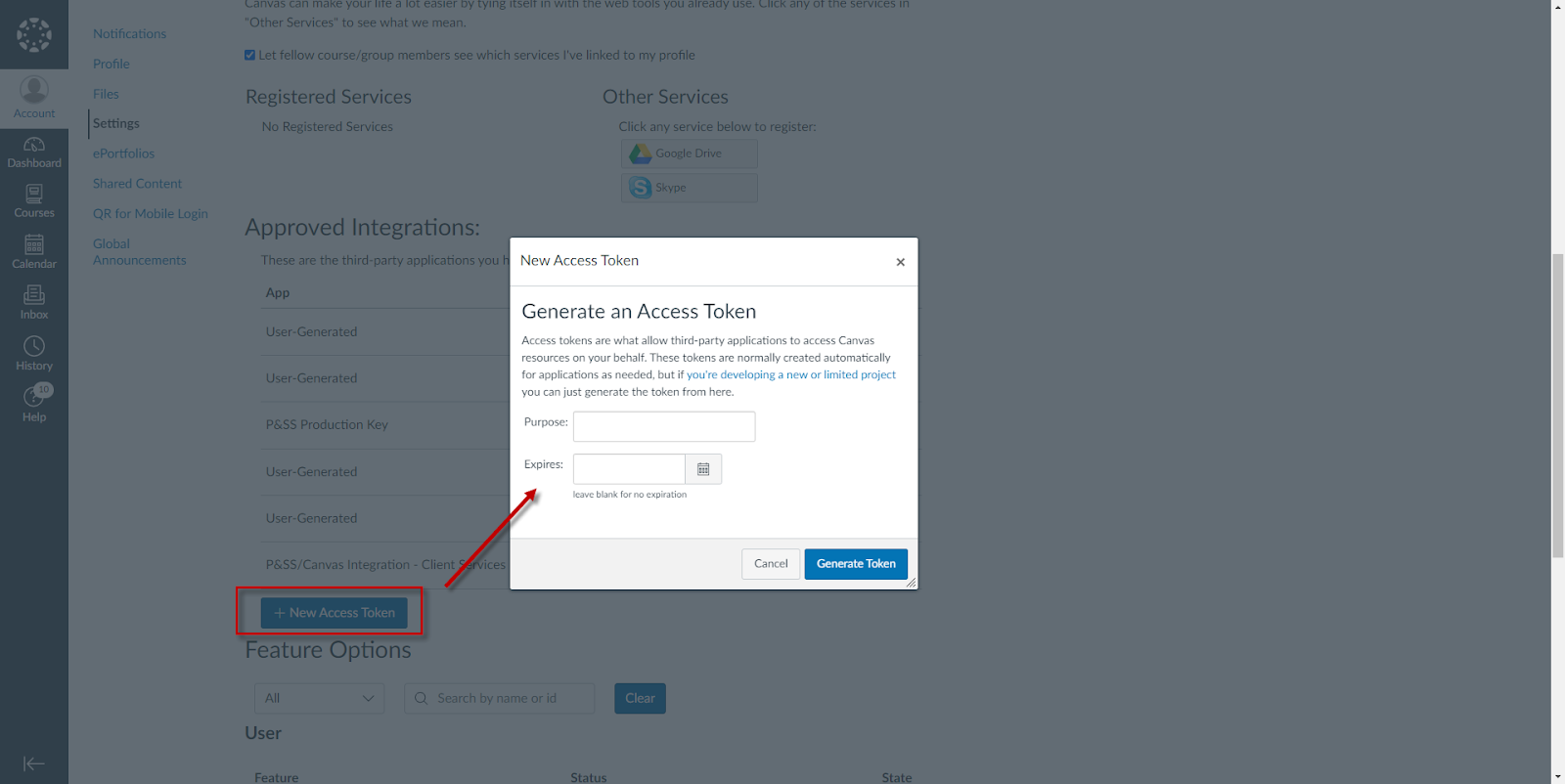Viewport: 1565px width, 784px height.
Task: Click the Registered Services heading
Action: tap(329, 97)
